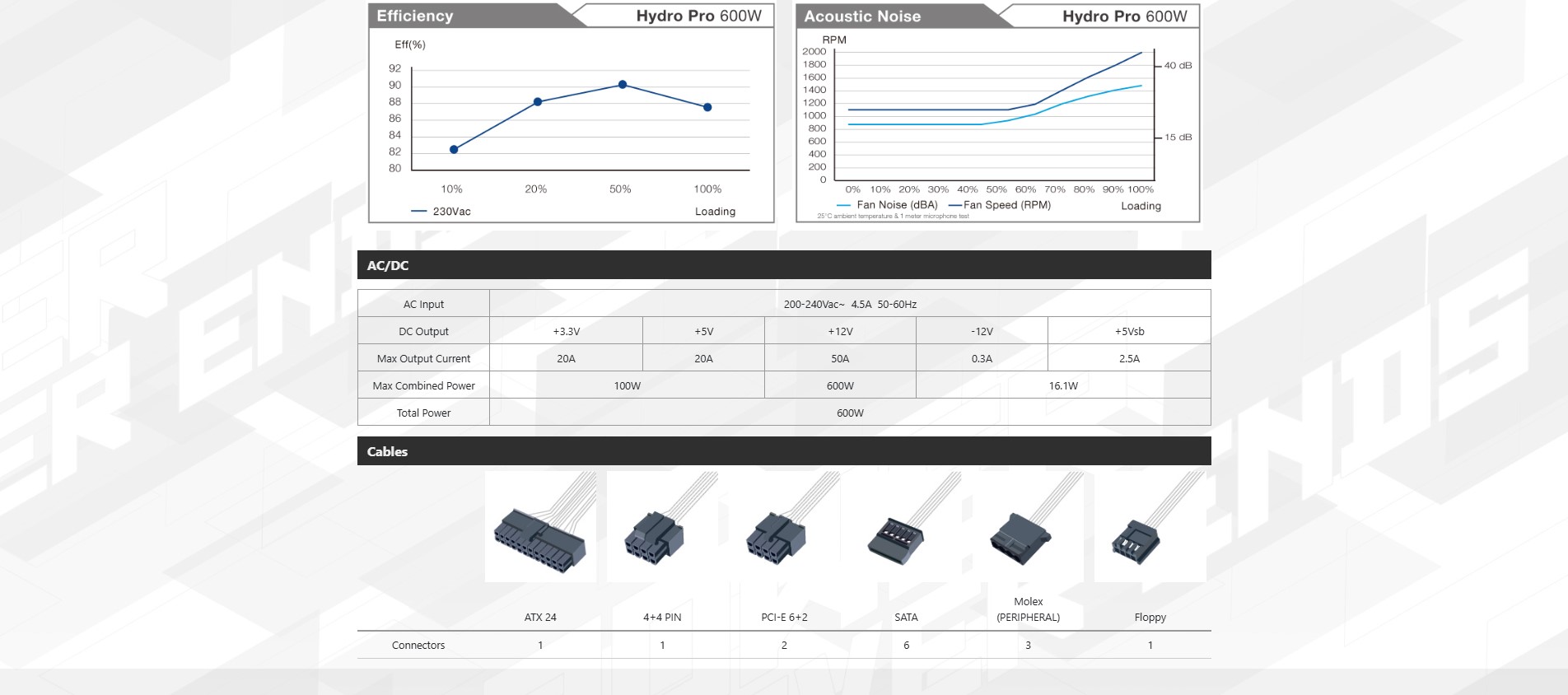Select the PCI-E 6+2 connector picture
Screen dimensions: 1568x695
(784, 527)
